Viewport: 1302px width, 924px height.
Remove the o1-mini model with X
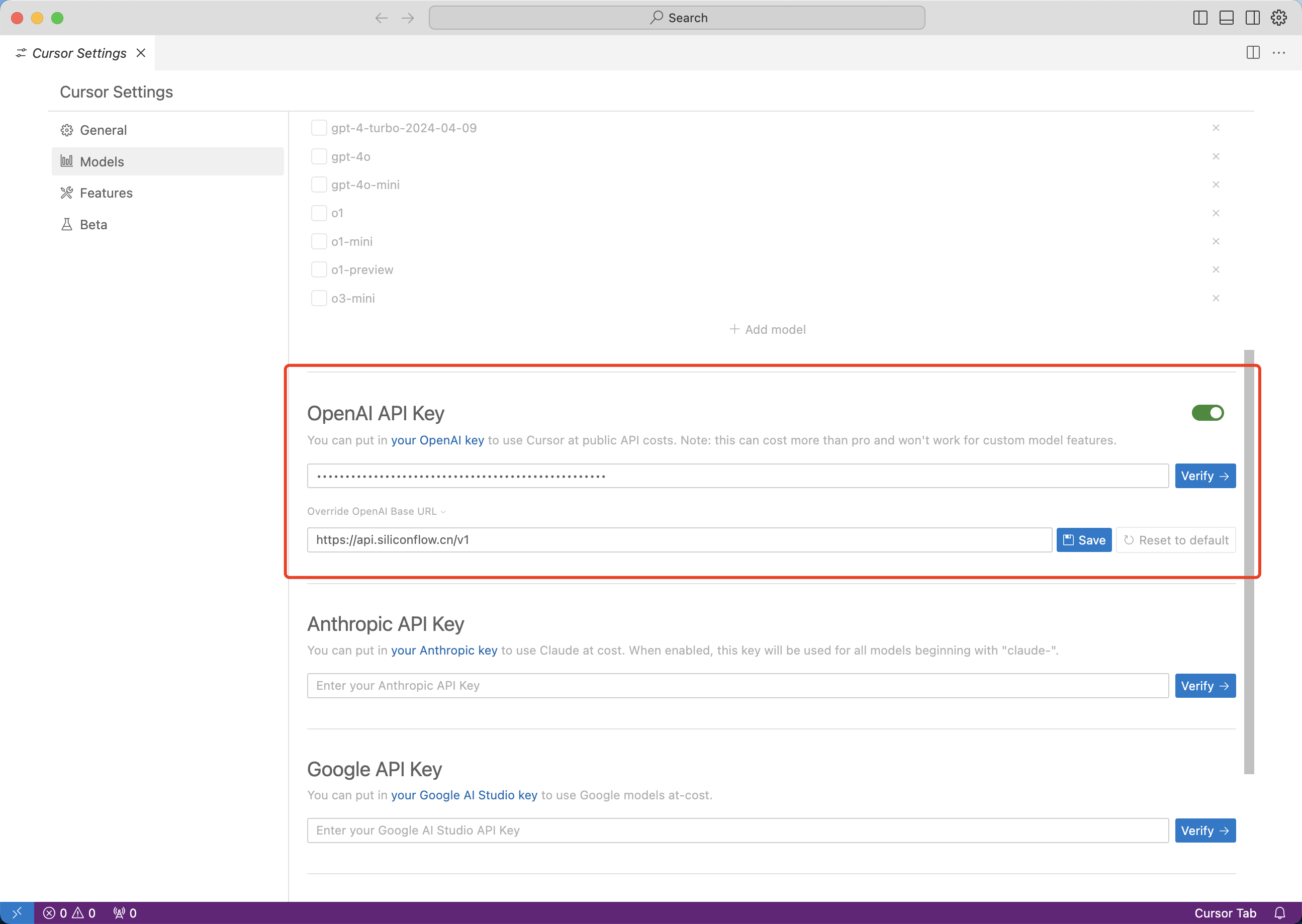pos(1216,242)
